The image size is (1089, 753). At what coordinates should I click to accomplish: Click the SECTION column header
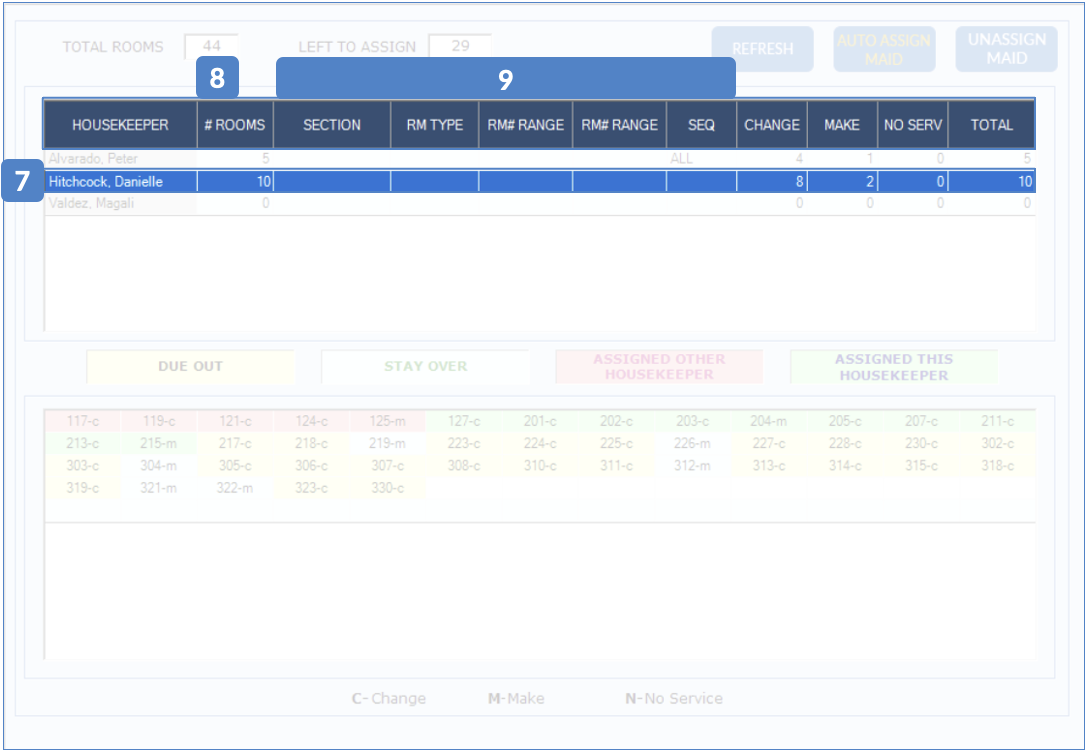(332, 125)
